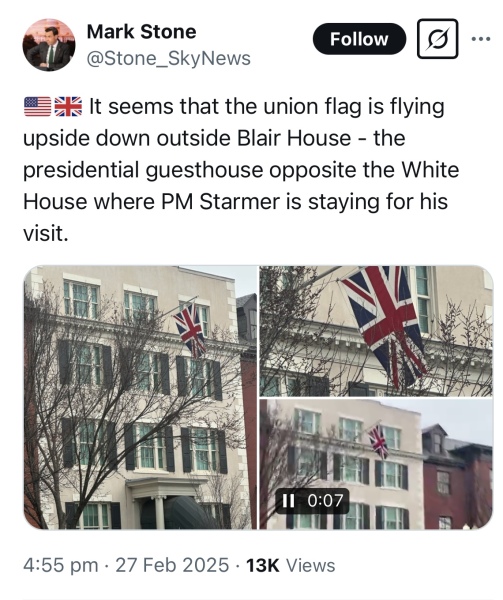Image resolution: width=503 pixels, height=600 pixels.
Task: Click the union flag in the left photo
Action: click(x=190, y=330)
